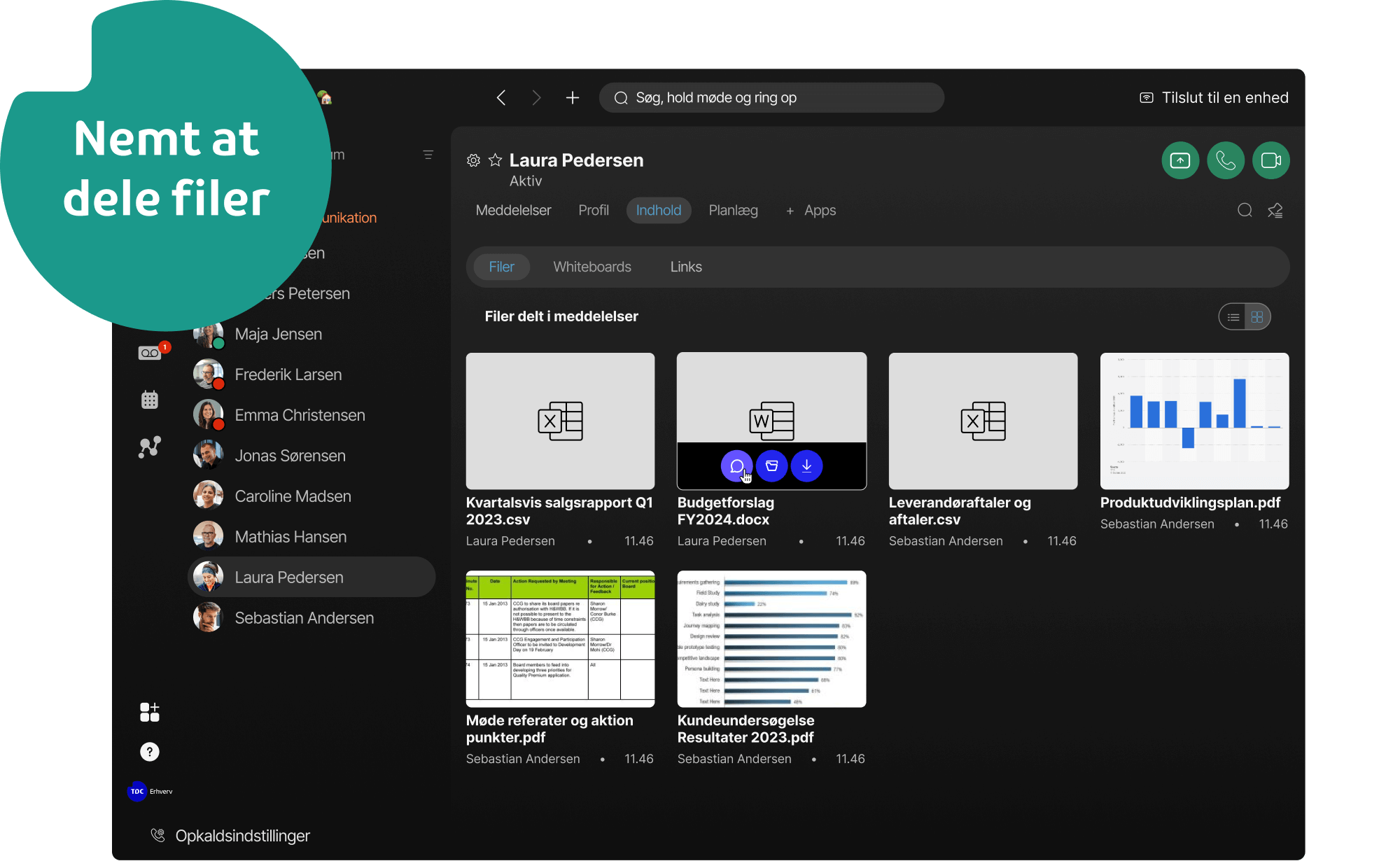
Task: Open the Planlæg tab
Action: point(733,211)
